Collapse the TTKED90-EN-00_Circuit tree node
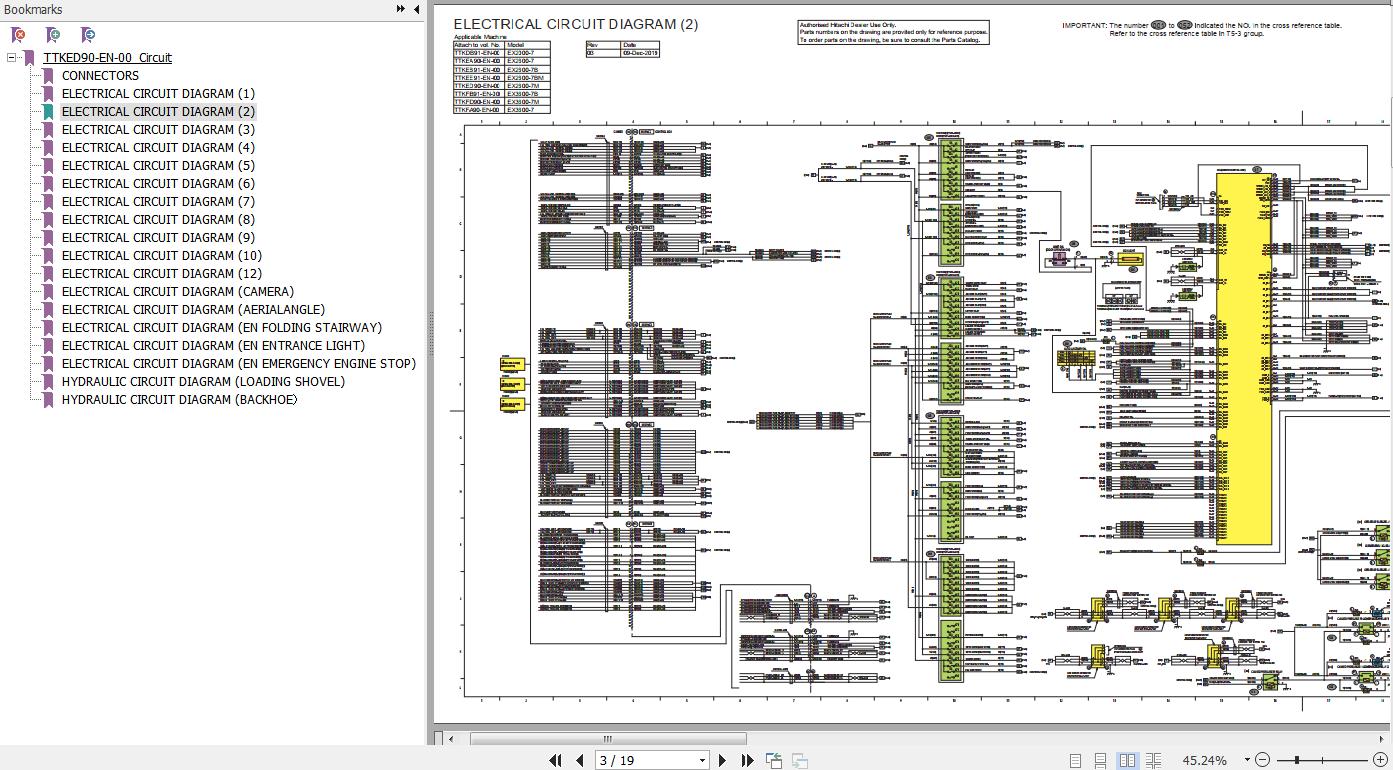 [x=11, y=58]
